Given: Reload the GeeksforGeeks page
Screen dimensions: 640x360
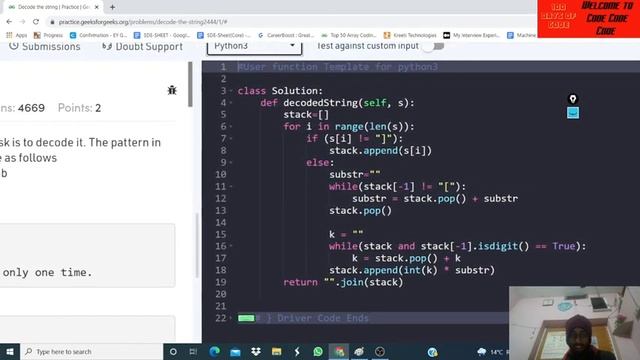Looking at the screenshot, I should pos(36,22).
